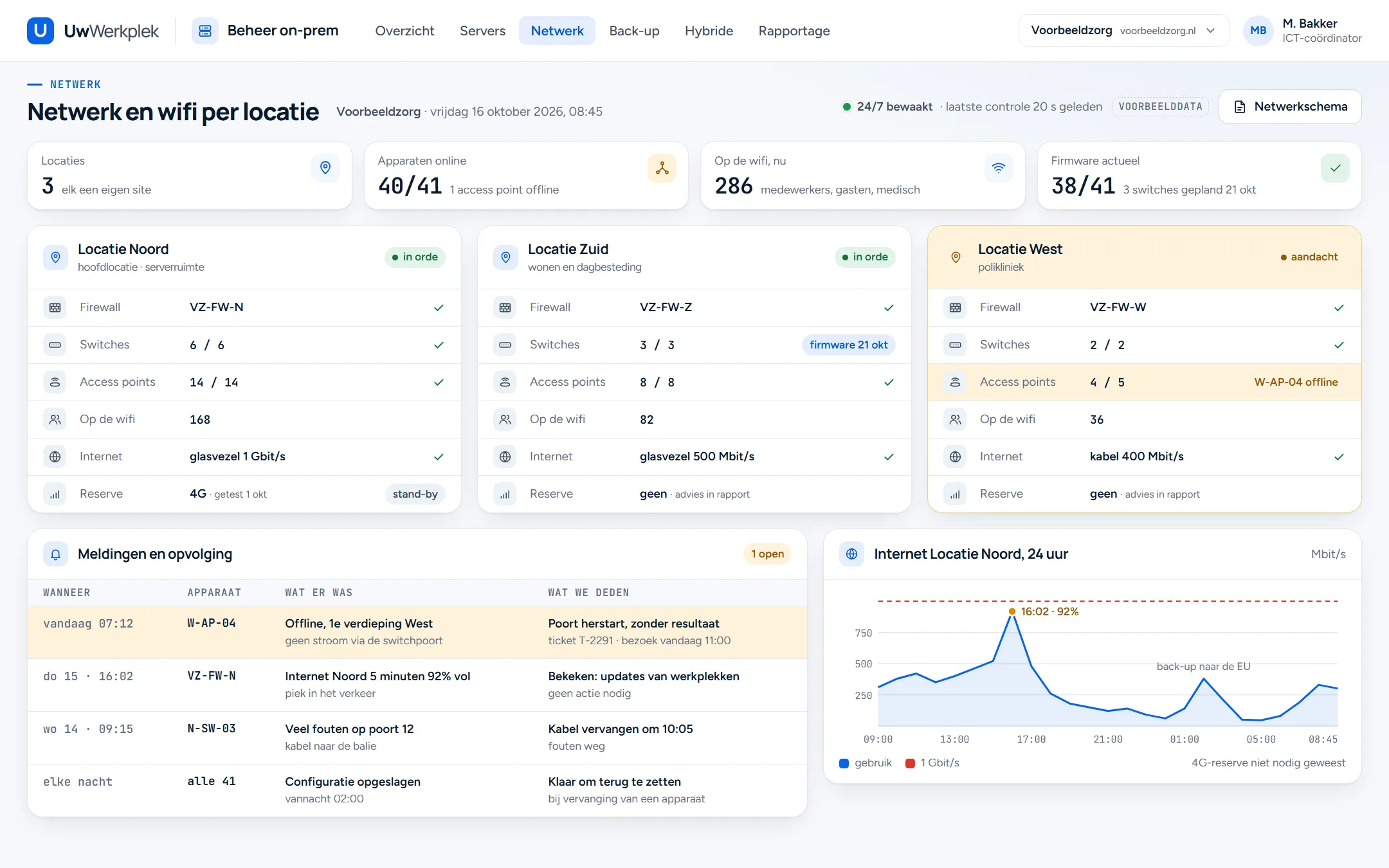Click the Locatie West pin icon
Screen dimensions: 1389x868
click(956, 257)
